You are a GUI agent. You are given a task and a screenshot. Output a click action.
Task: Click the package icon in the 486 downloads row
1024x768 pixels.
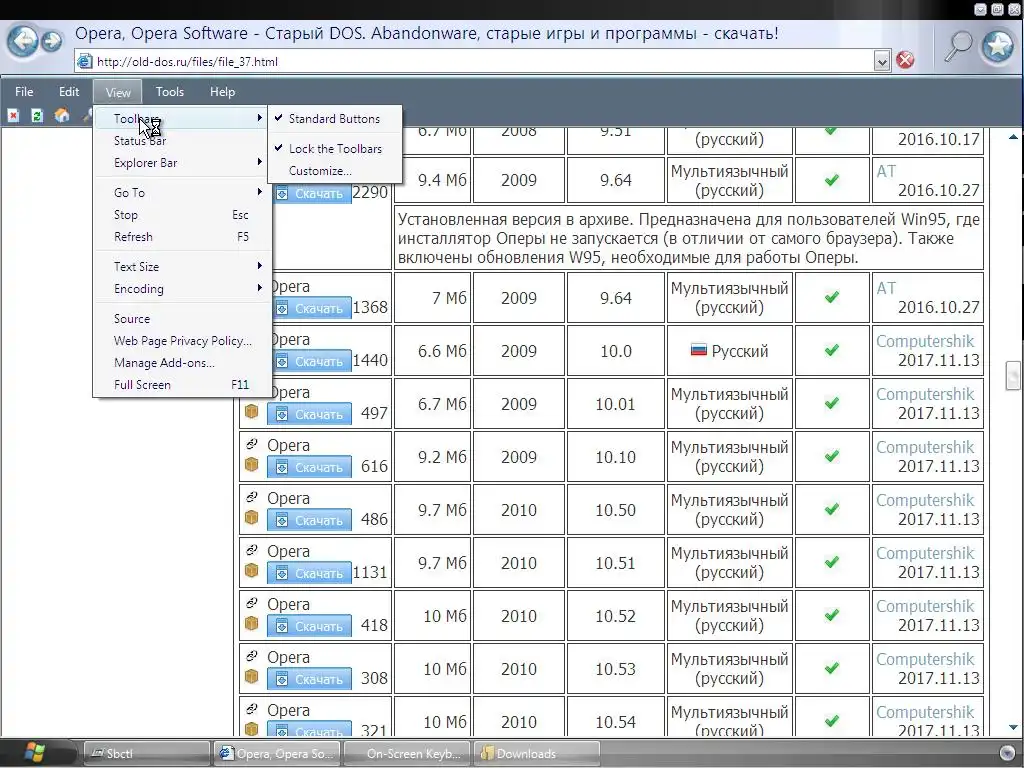pyautogui.click(x=251, y=518)
